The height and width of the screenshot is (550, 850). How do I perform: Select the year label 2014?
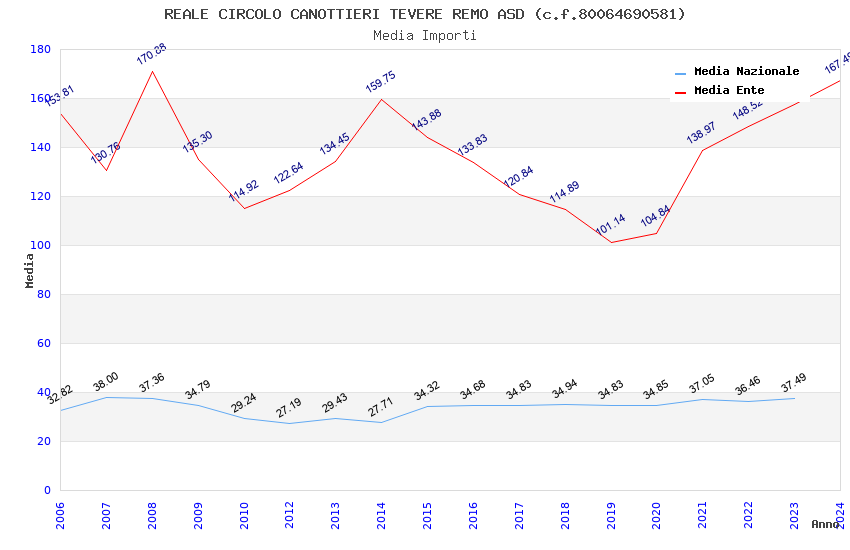(x=381, y=515)
